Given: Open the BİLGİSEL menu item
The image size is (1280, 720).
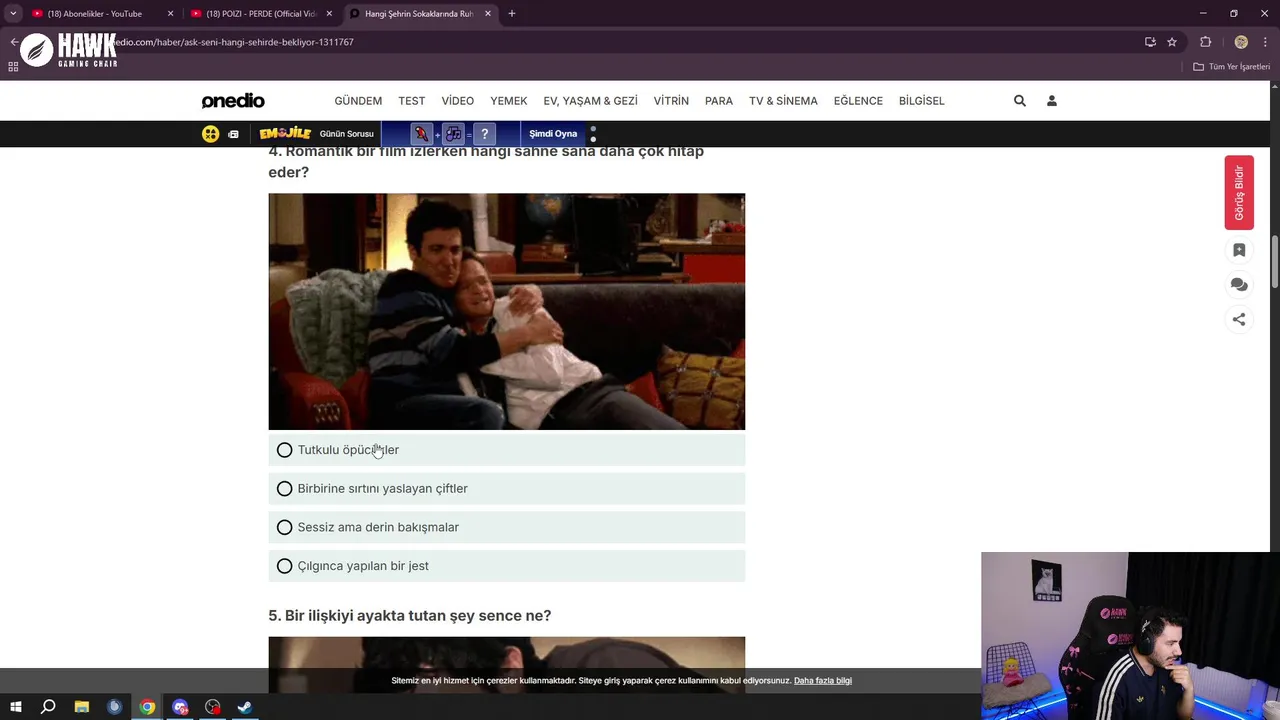Looking at the screenshot, I should pos(922,101).
